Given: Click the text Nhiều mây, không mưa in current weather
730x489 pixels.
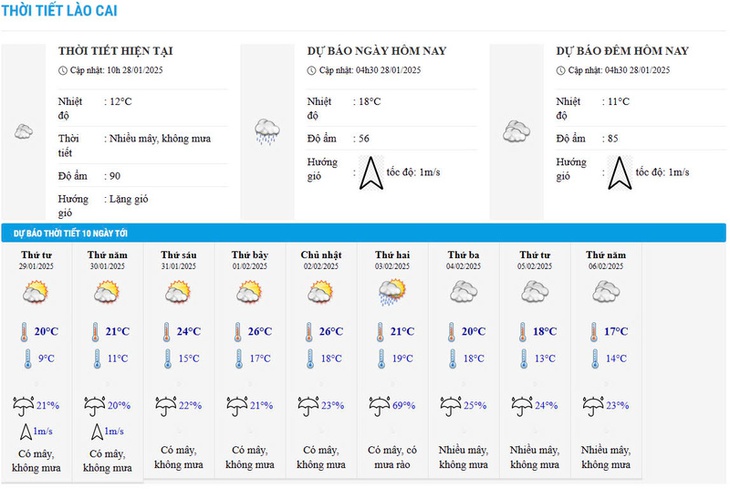Looking at the screenshot, I should point(160,139).
